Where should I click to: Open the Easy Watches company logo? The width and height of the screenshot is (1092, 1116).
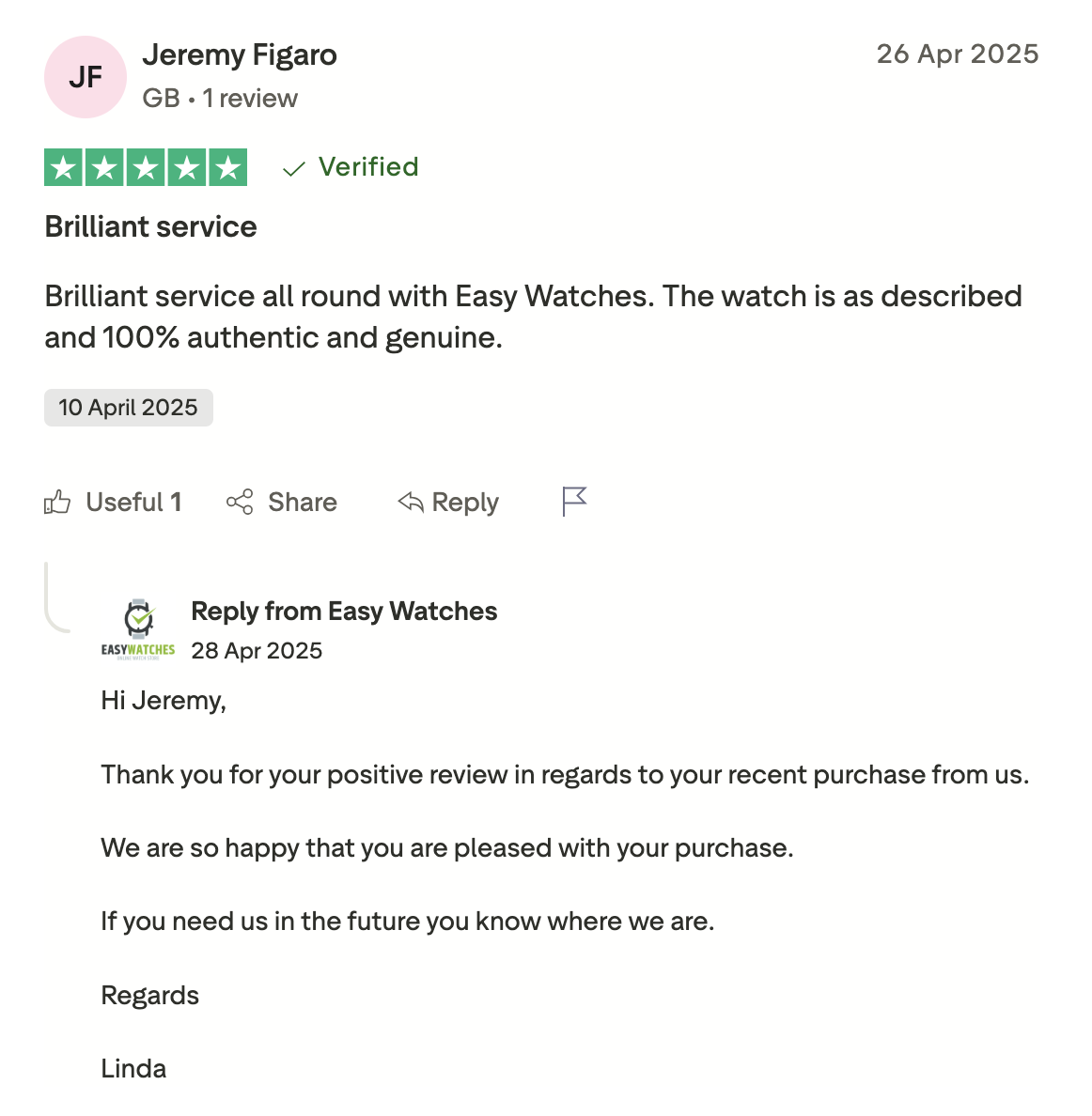[138, 629]
